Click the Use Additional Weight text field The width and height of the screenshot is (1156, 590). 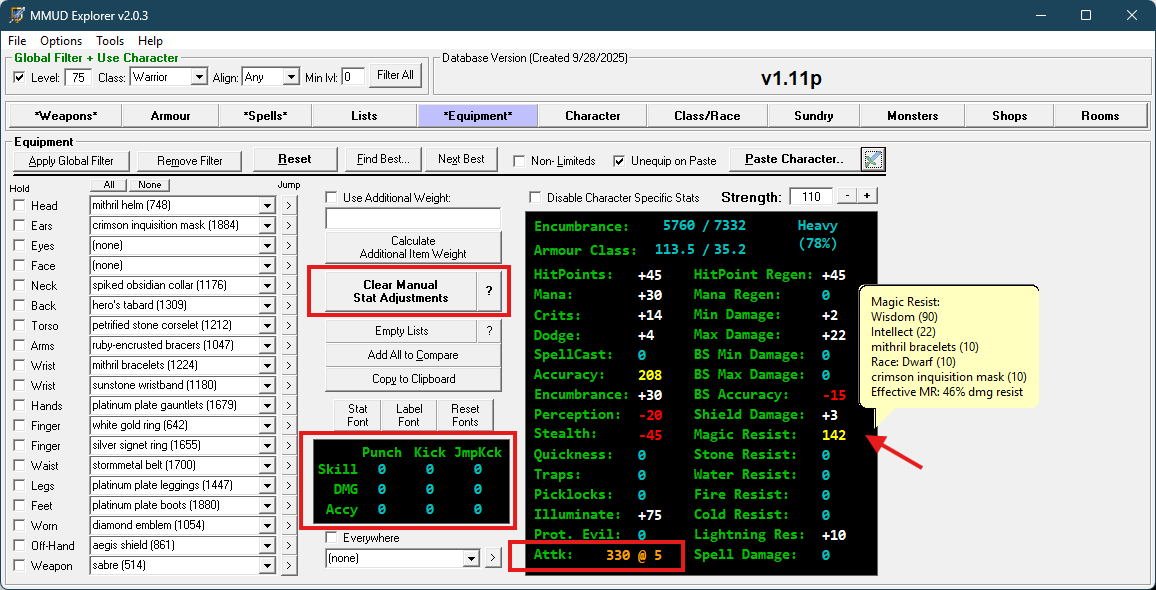point(413,218)
